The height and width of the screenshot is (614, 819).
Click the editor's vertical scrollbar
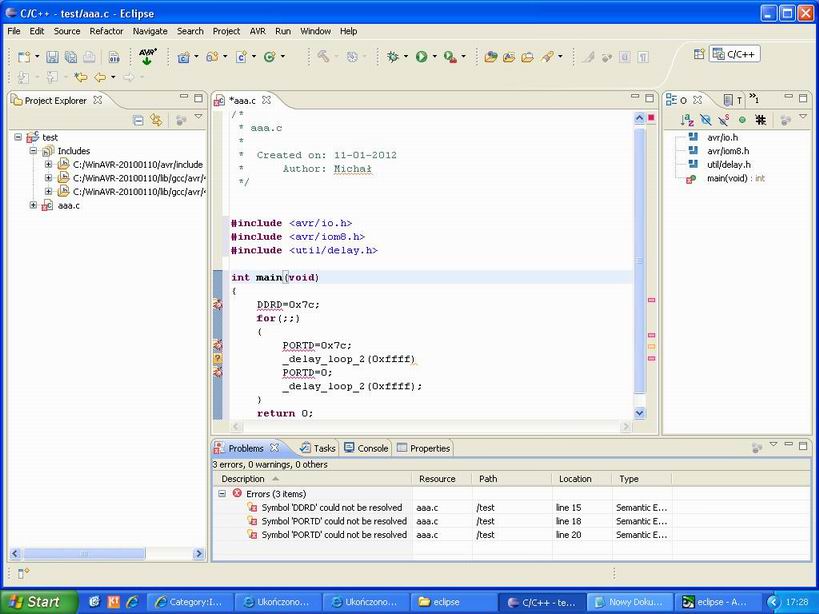(639, 260)
